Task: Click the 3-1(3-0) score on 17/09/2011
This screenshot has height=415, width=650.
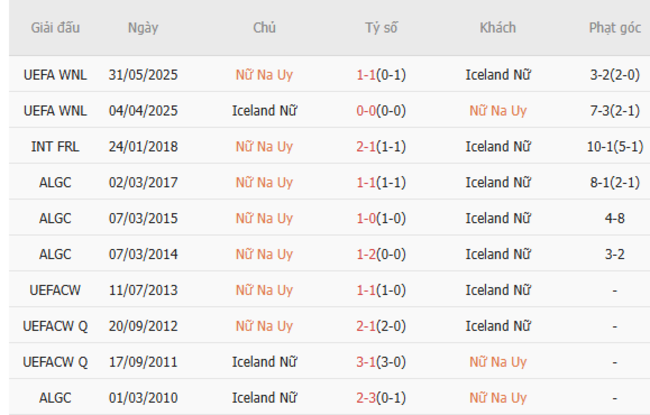Action: pyautogui.click(x=381, y=362)
